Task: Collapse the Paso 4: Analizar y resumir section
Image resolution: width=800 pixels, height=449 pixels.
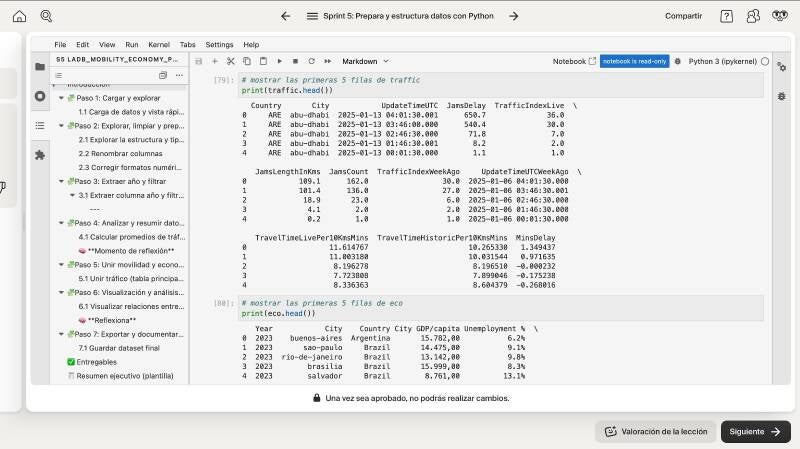Action: tap(60, 223)
